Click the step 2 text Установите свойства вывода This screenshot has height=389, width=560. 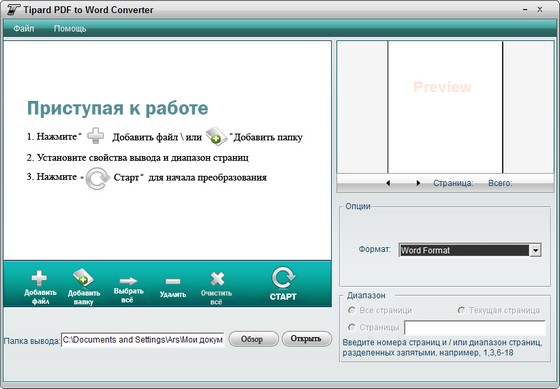click(x=138, y=158)
